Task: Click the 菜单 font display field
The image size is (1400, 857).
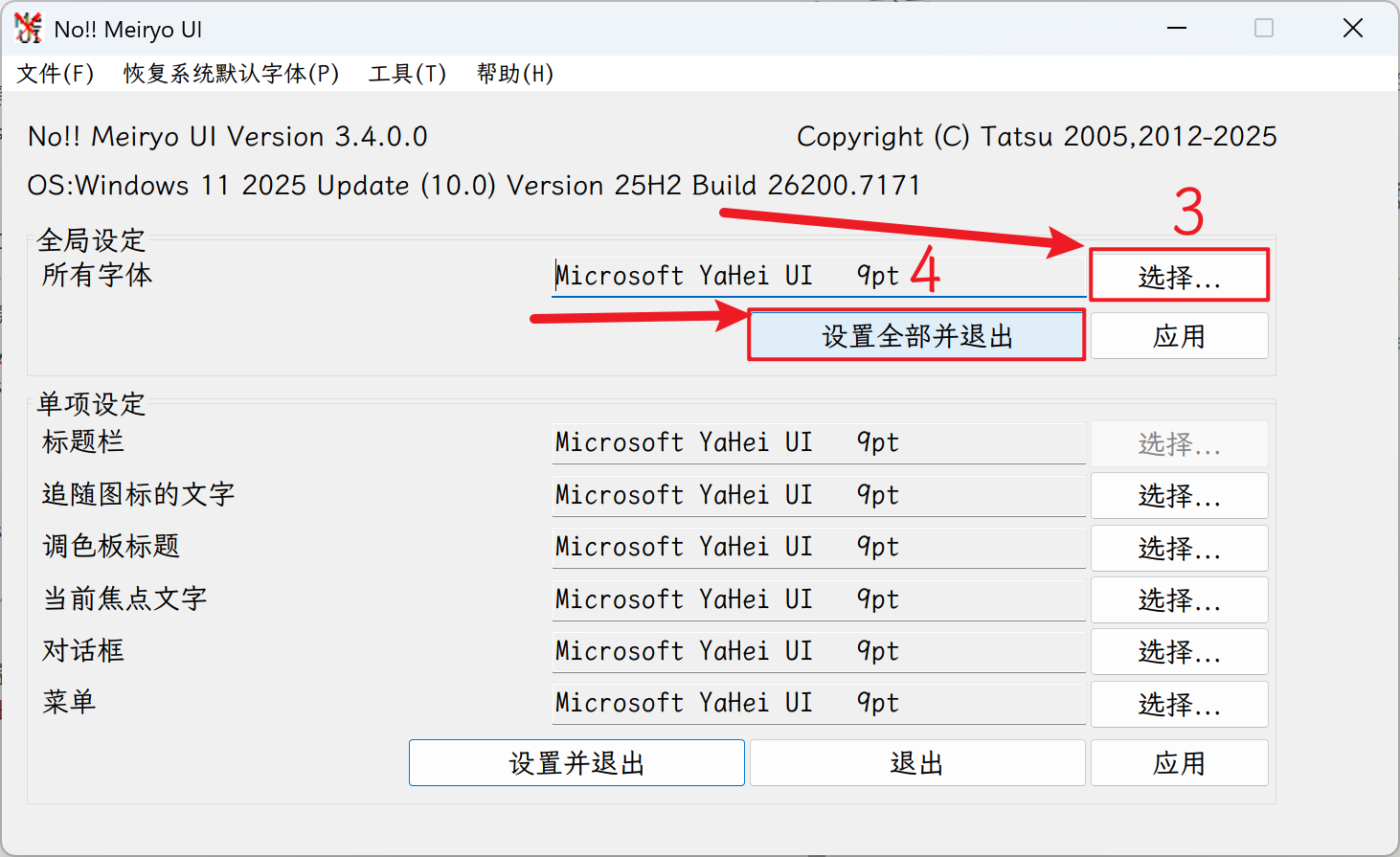Action: tap(818, 704)
